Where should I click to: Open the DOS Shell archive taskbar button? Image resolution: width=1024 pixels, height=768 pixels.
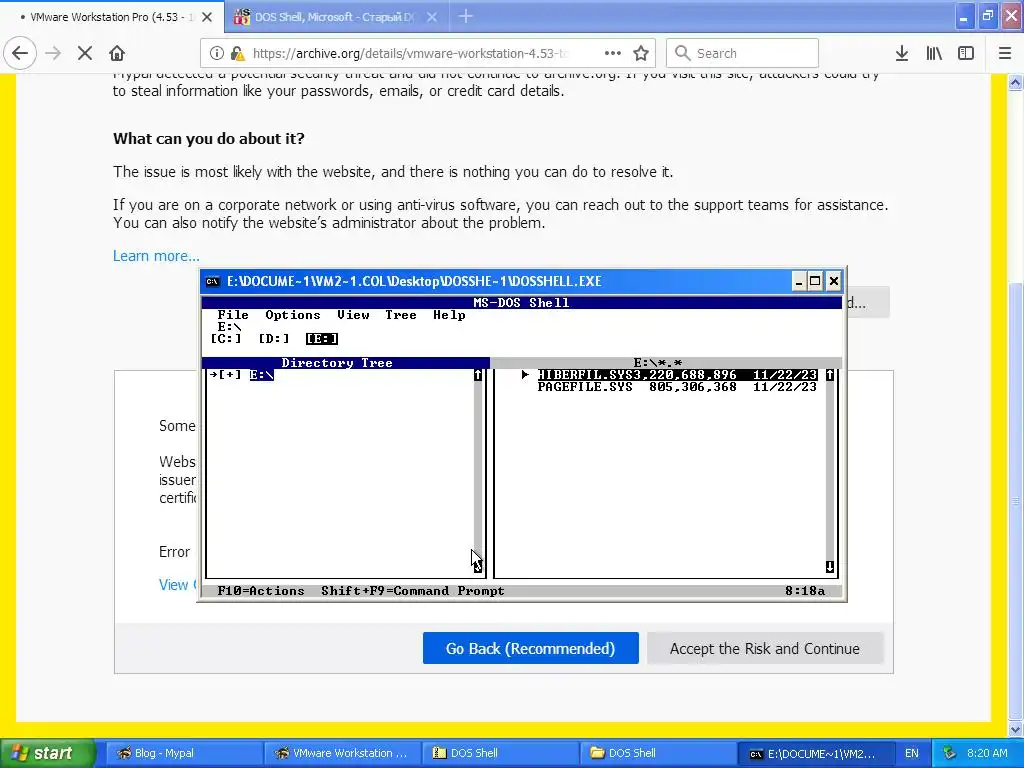pos(500,753)
